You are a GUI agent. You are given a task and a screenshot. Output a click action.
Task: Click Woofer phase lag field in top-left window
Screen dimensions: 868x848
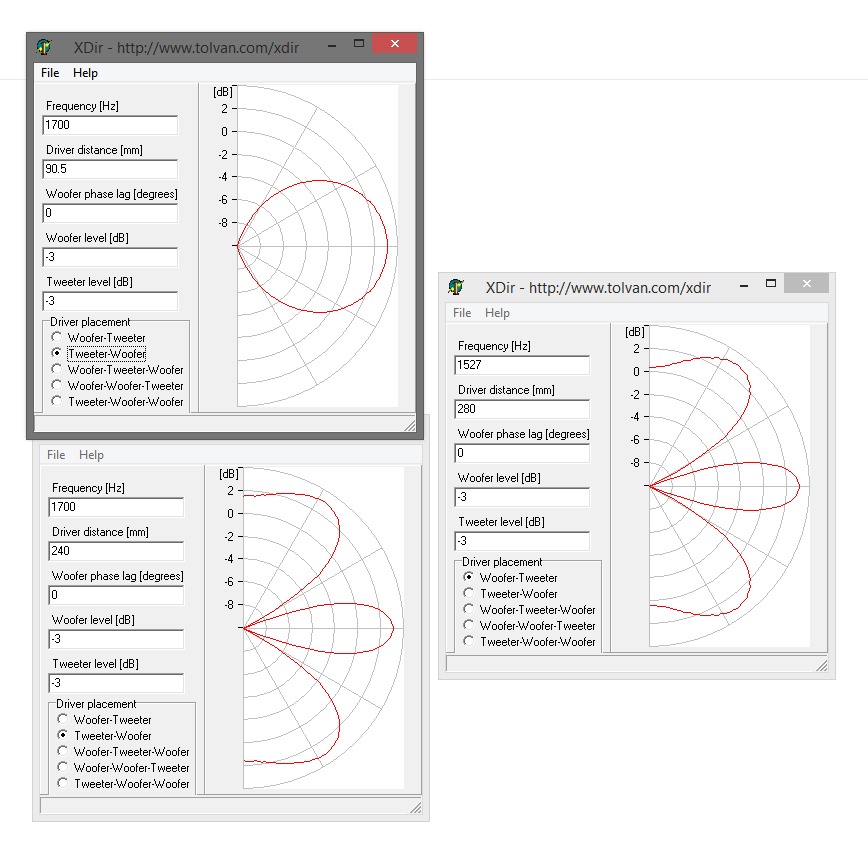click(110, 213)
